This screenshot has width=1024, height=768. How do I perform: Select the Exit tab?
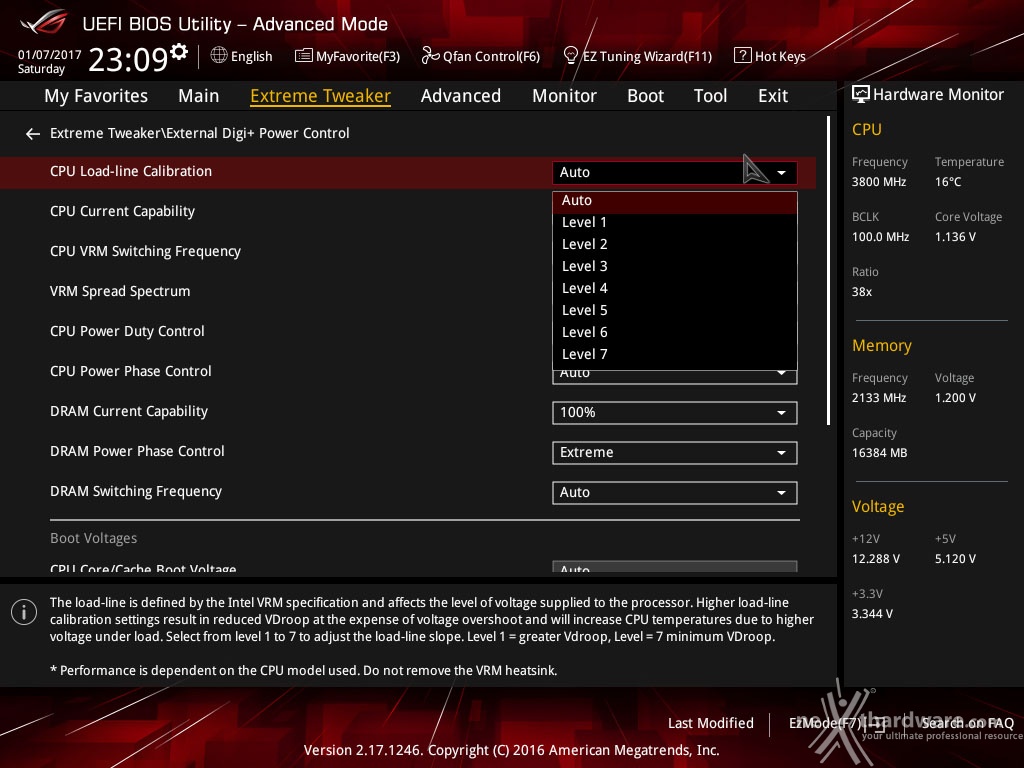click(773, 96)
